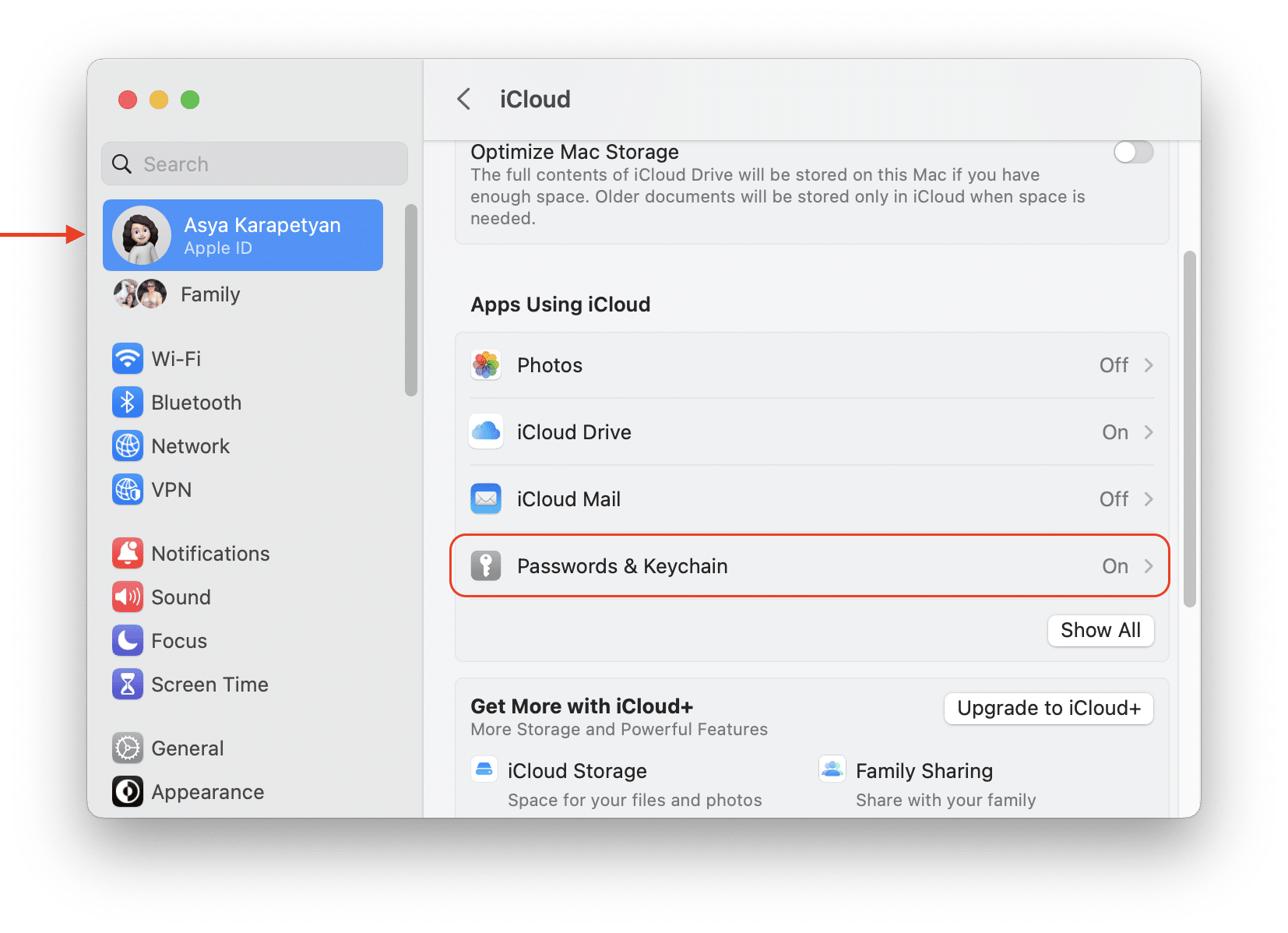Click the Sound speaker icon
The width and height of the screenshot is (1288, 933).
coord(128,597)
